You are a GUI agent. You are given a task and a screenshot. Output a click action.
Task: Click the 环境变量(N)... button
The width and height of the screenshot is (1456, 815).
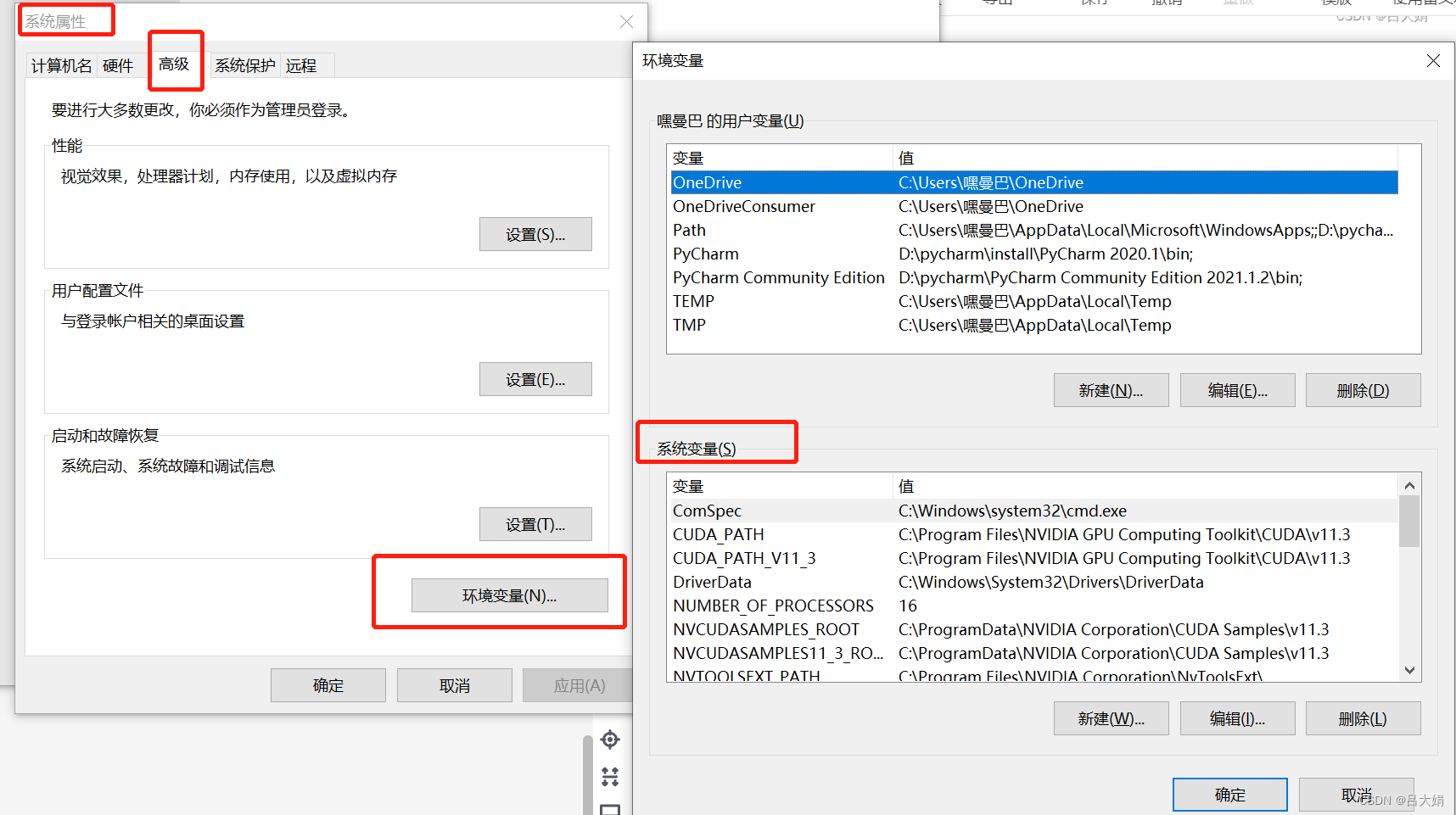510,595
